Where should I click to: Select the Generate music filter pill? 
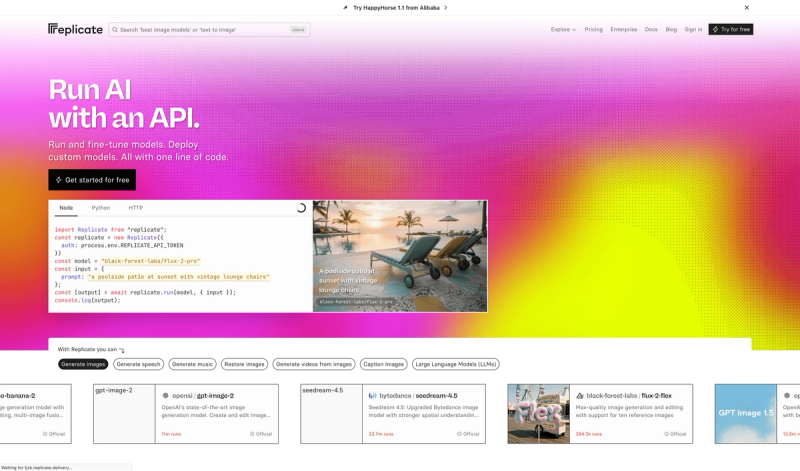pos(192,364)
